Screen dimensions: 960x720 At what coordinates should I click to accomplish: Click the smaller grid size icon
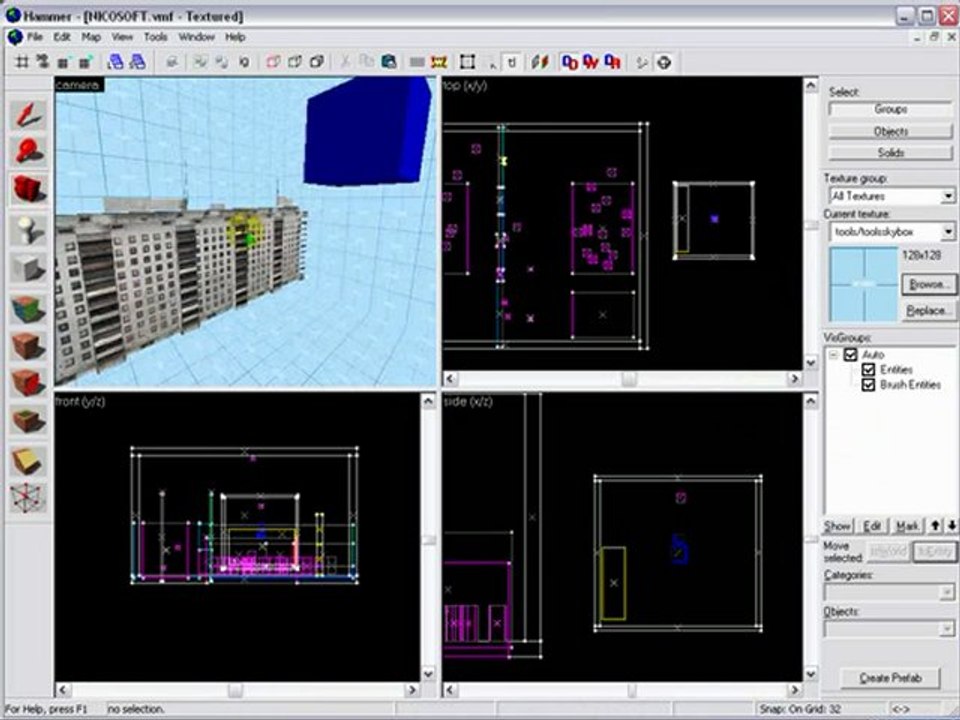pos(63,62)
